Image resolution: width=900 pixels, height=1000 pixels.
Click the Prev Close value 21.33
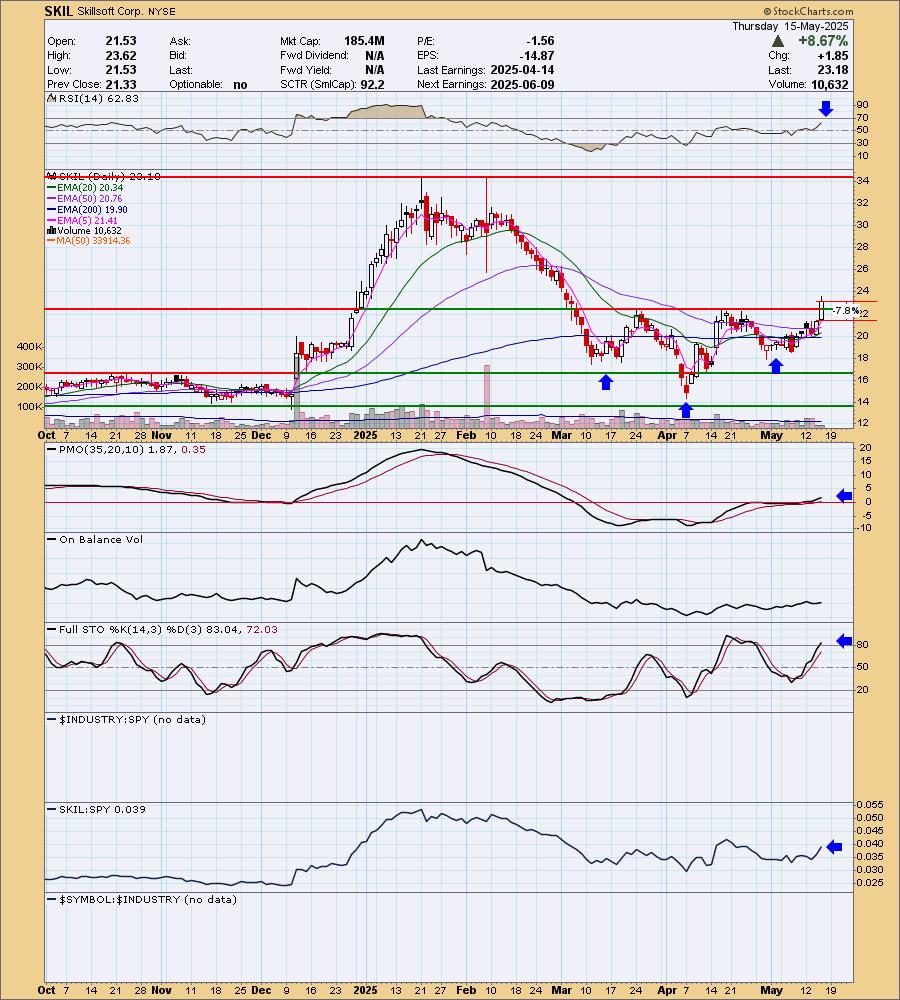(121, 84)
